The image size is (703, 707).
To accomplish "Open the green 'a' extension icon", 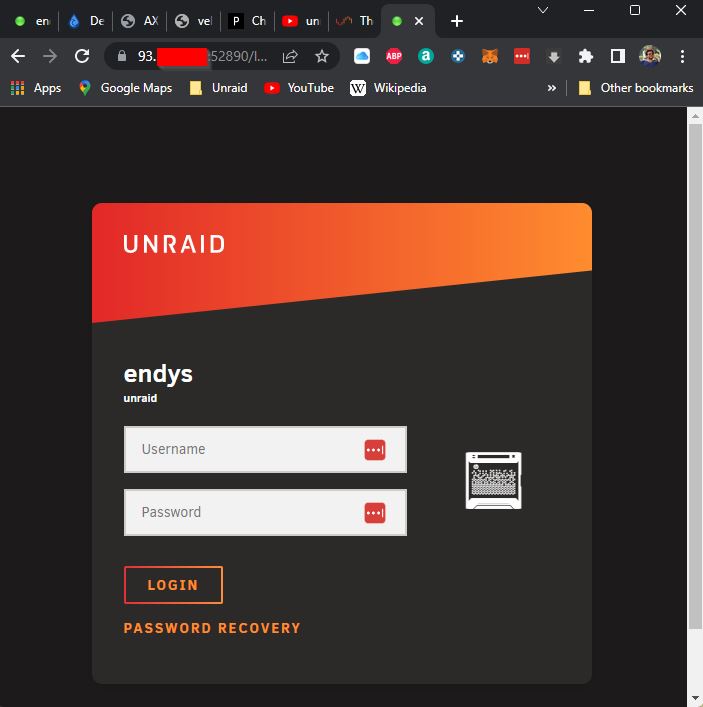I will click(x=425, y=56).
